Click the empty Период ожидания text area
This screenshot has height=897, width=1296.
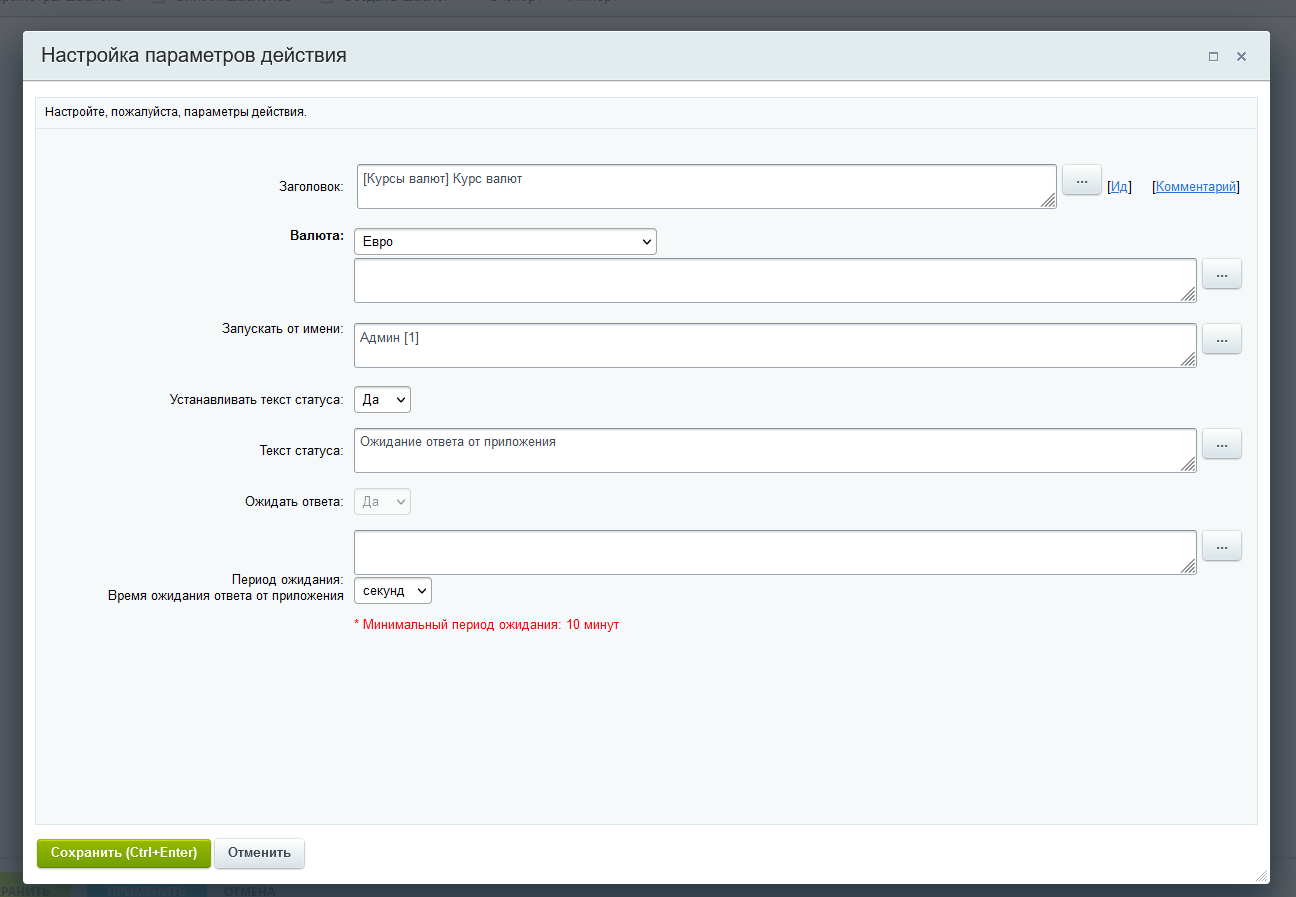[x=774, y=552]
